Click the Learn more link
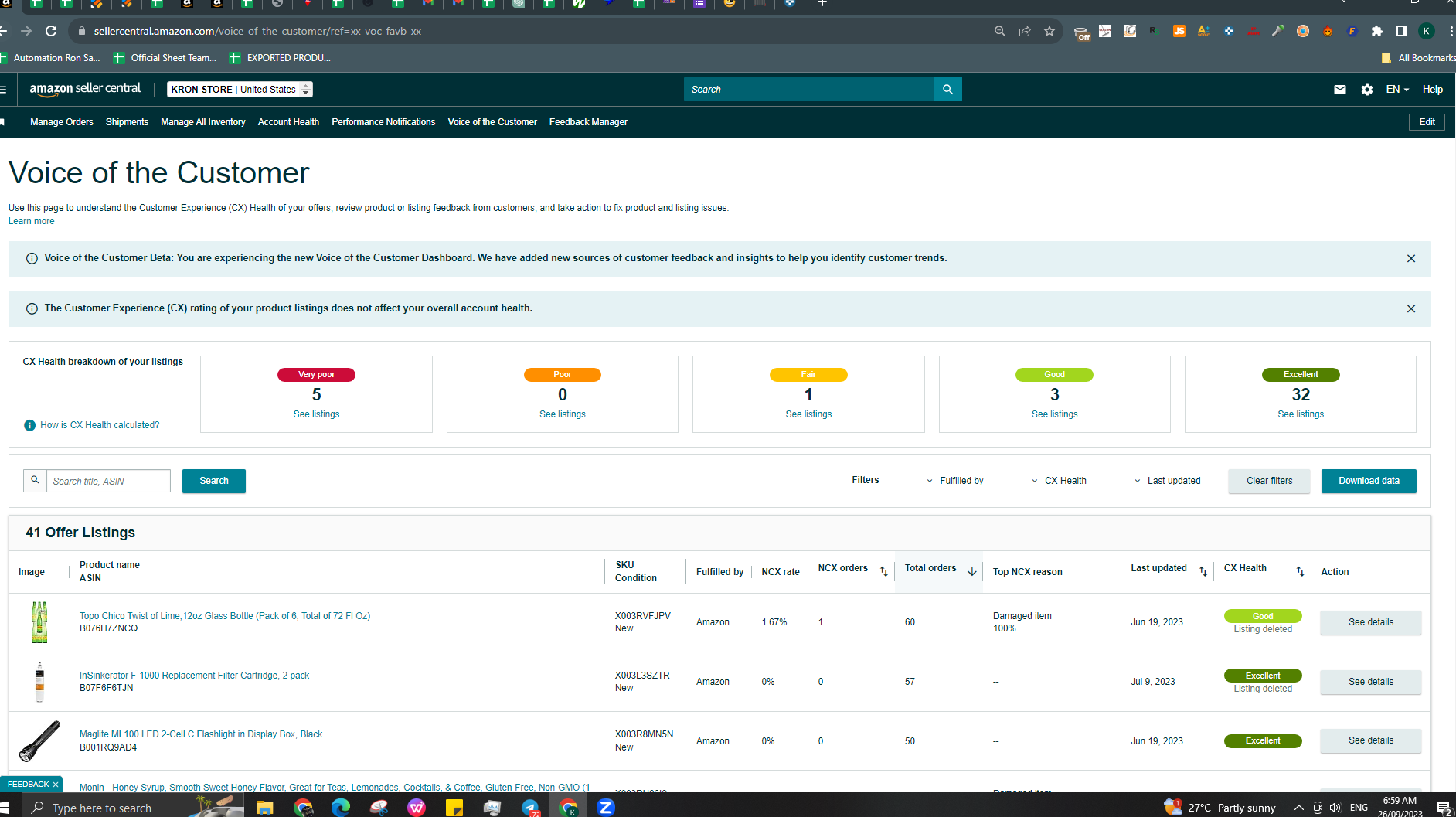The image size is (1456, 817). (31, 221)
